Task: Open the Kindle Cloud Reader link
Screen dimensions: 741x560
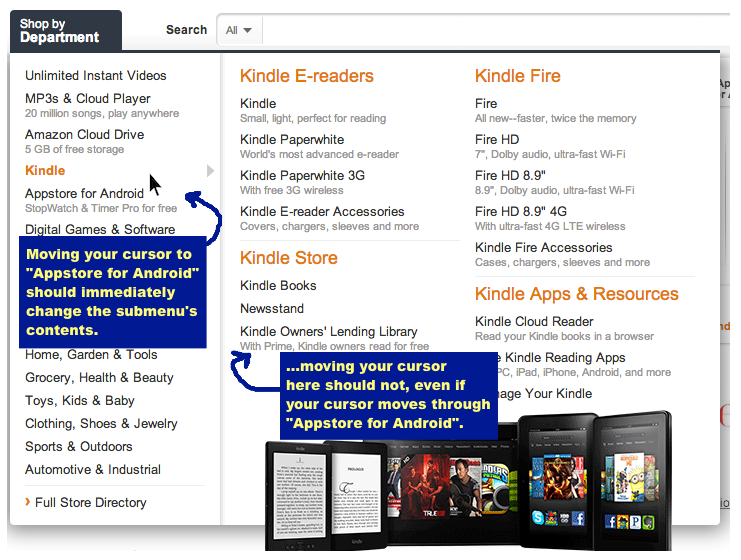Action: point(534,321)
